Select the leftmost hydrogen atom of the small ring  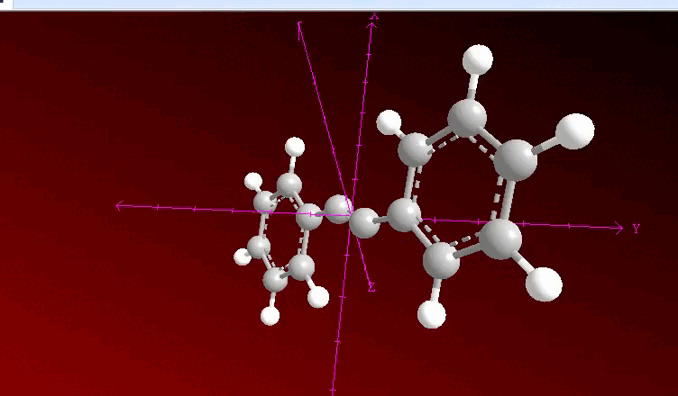(x=242, y=257)
